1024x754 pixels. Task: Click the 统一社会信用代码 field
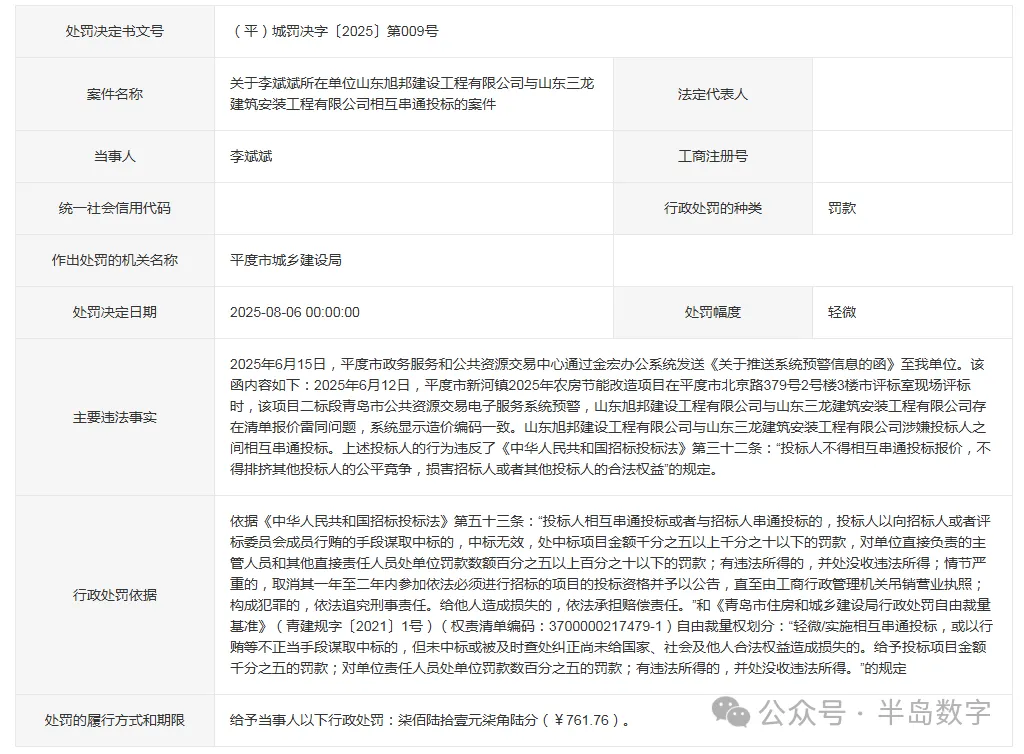tap(114, 208)
